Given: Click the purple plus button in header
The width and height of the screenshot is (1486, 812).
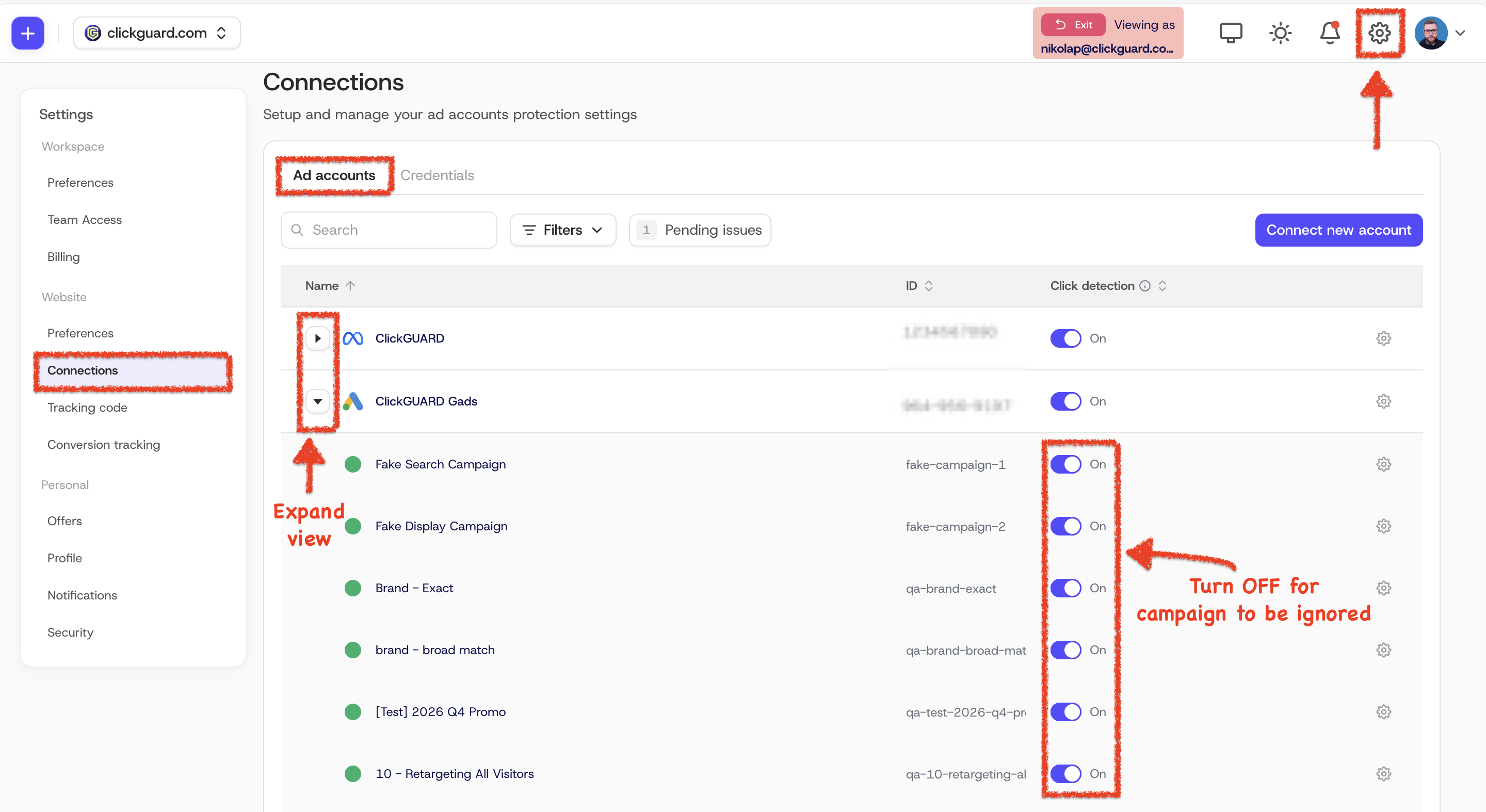Looking at the screenshot, I should click(28, 33).
